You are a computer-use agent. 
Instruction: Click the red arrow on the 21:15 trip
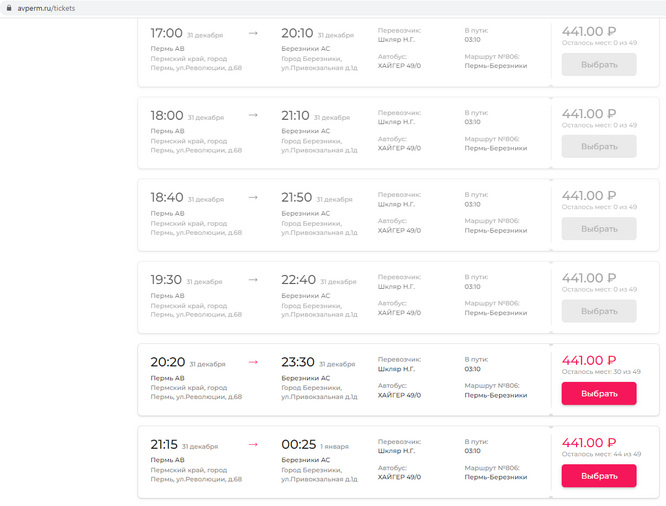(x=253, y=444)
